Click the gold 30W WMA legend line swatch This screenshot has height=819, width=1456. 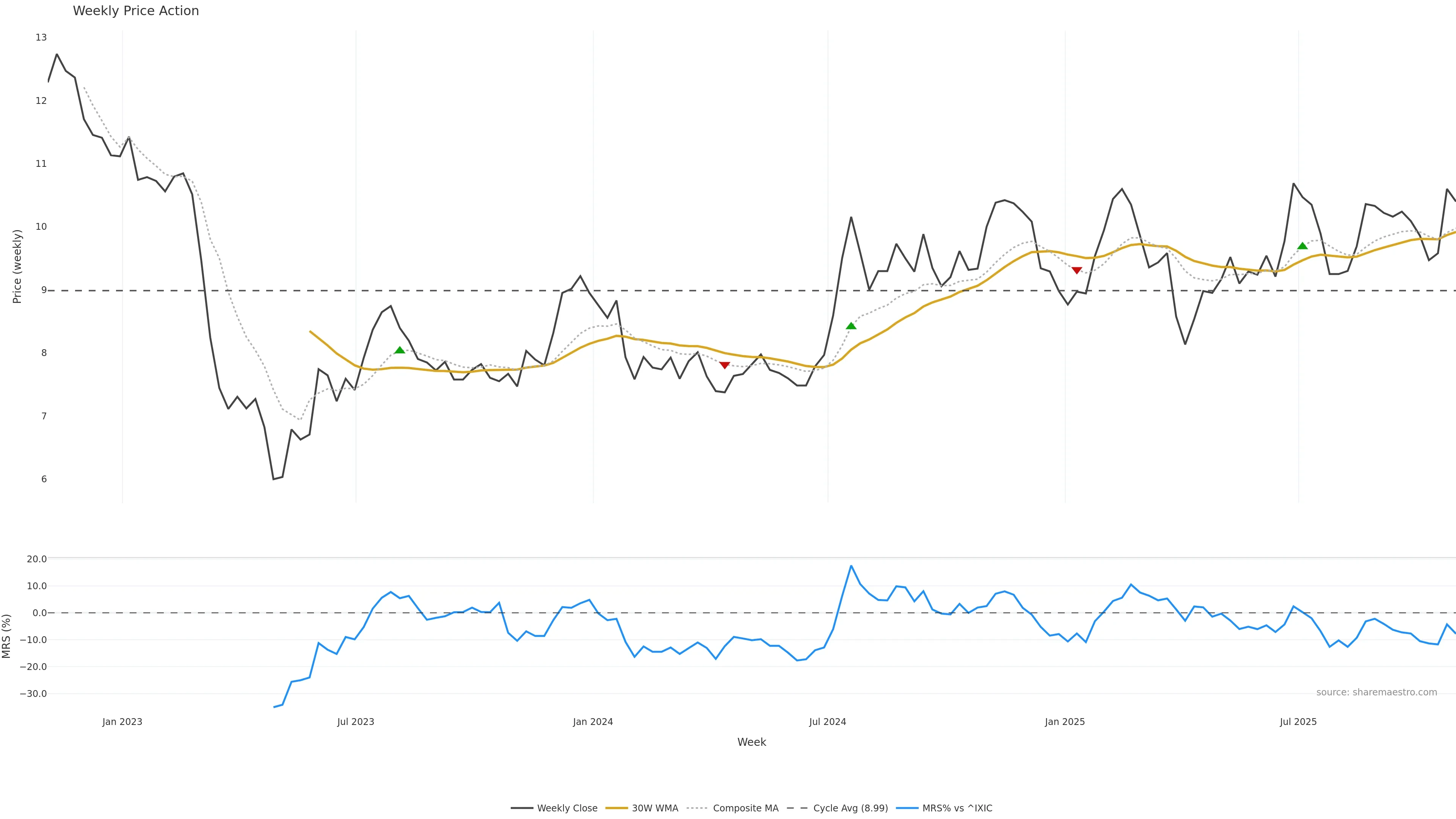(617, 808)
